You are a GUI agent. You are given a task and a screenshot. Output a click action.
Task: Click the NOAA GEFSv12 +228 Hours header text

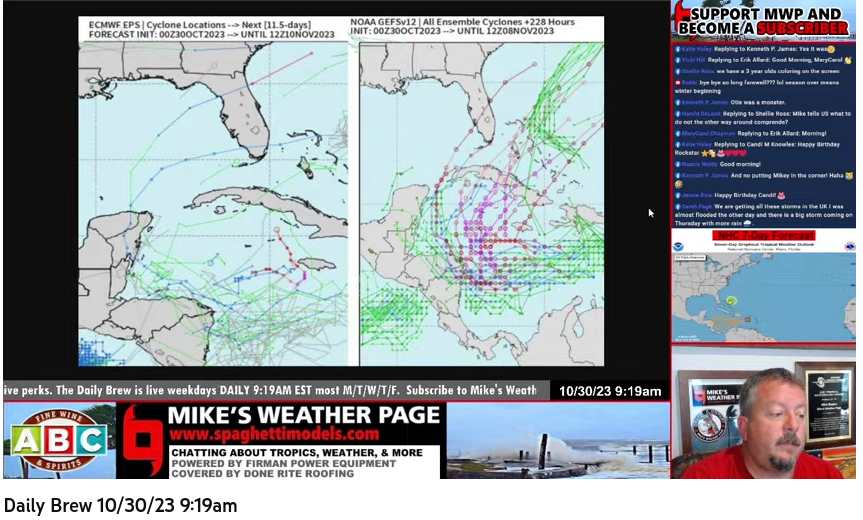click(462, 26)
